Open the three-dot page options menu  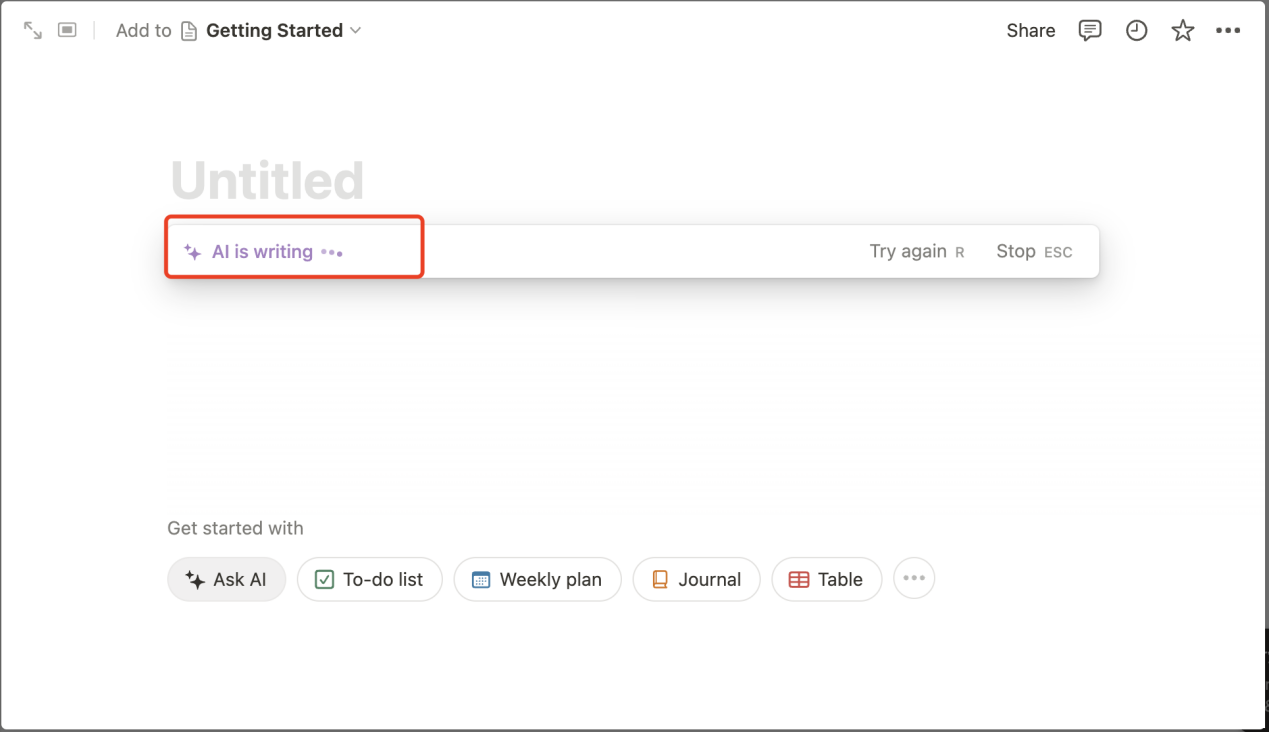(1228, 31)
